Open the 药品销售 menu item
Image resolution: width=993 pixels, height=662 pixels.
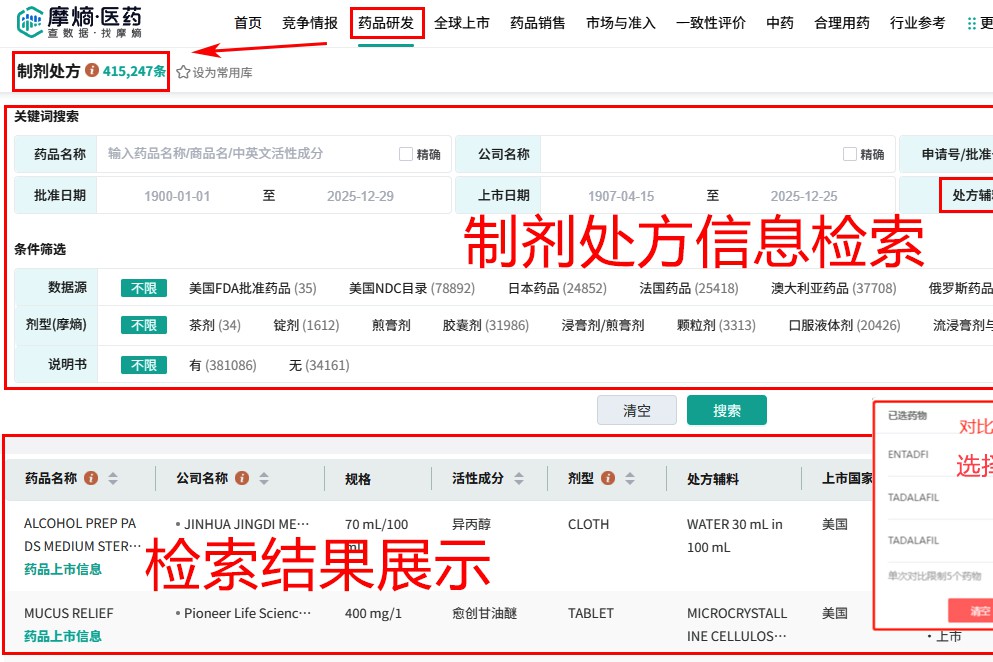(x=537, y=22)
